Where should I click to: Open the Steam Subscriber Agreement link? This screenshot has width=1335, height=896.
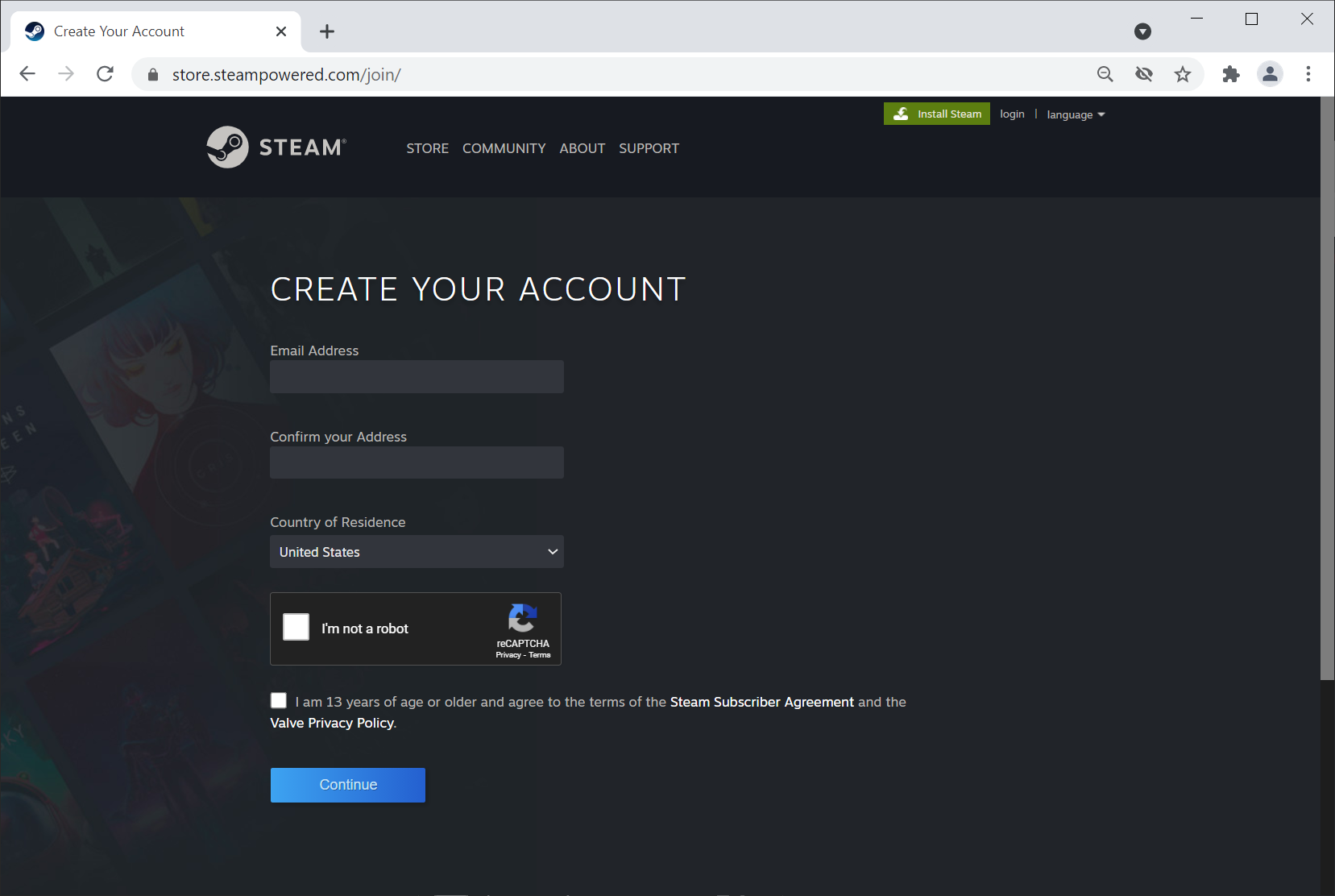click(x=761, y=702)
